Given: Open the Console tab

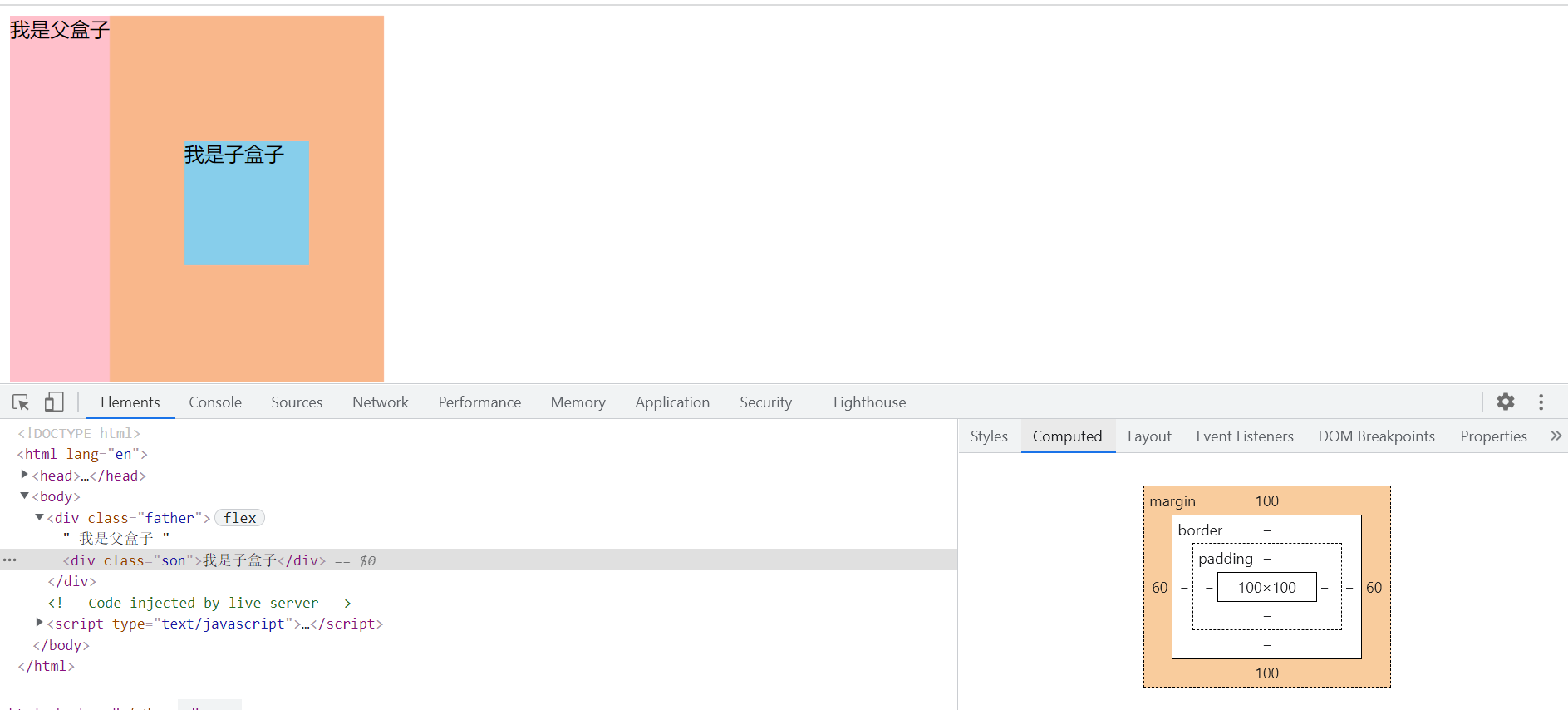Looking at the screenshot, I should (215, 402).
